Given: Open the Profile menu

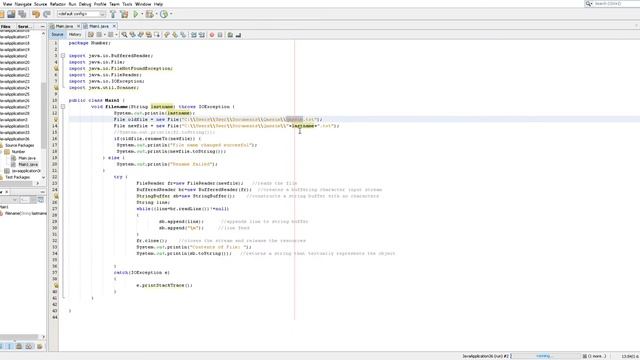Looking at the screenshot, I should [100, 4].
